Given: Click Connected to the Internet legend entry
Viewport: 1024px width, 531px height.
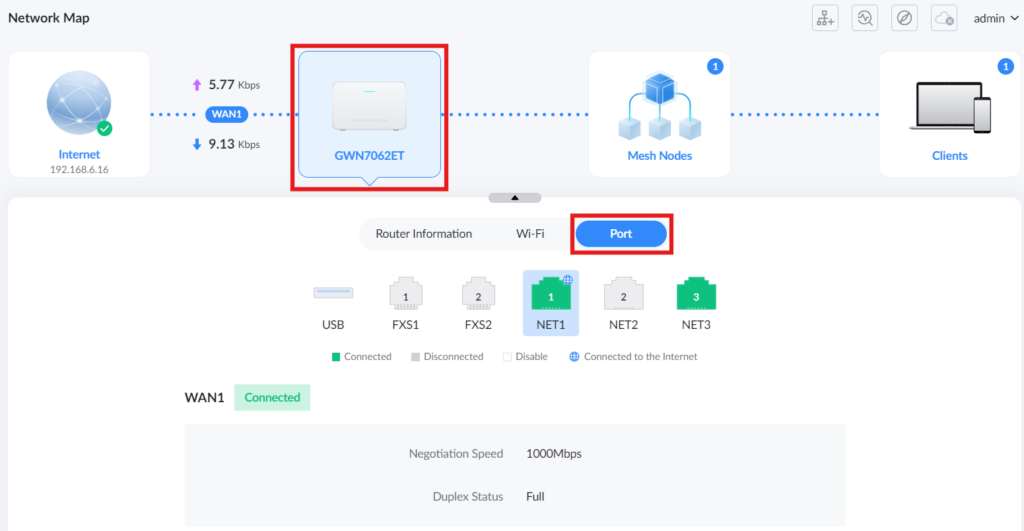Looking at the screenshot, I should (x=633, y=357).
